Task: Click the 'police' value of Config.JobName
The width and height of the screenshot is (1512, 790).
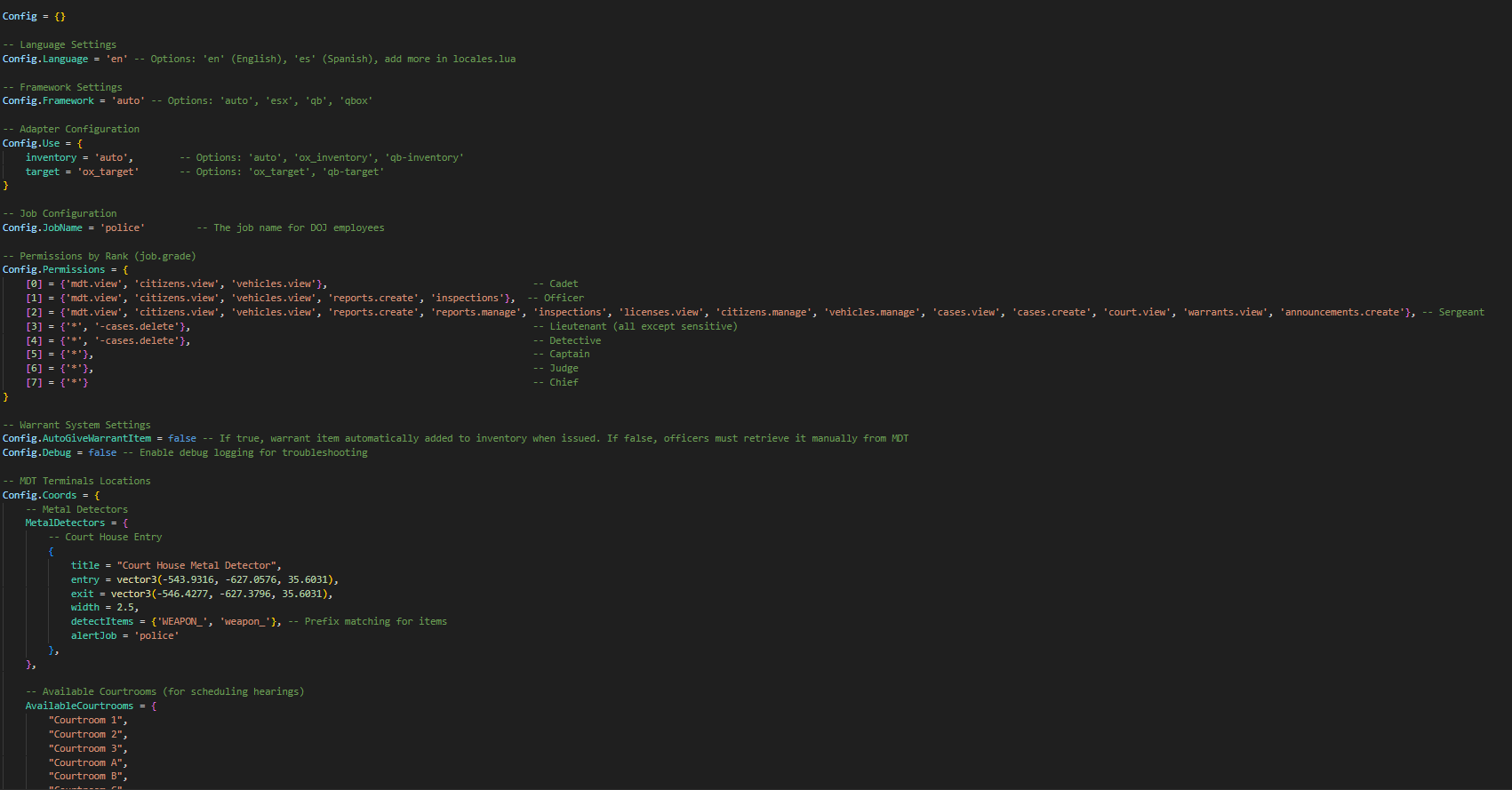Action: [x=122, y=227]
